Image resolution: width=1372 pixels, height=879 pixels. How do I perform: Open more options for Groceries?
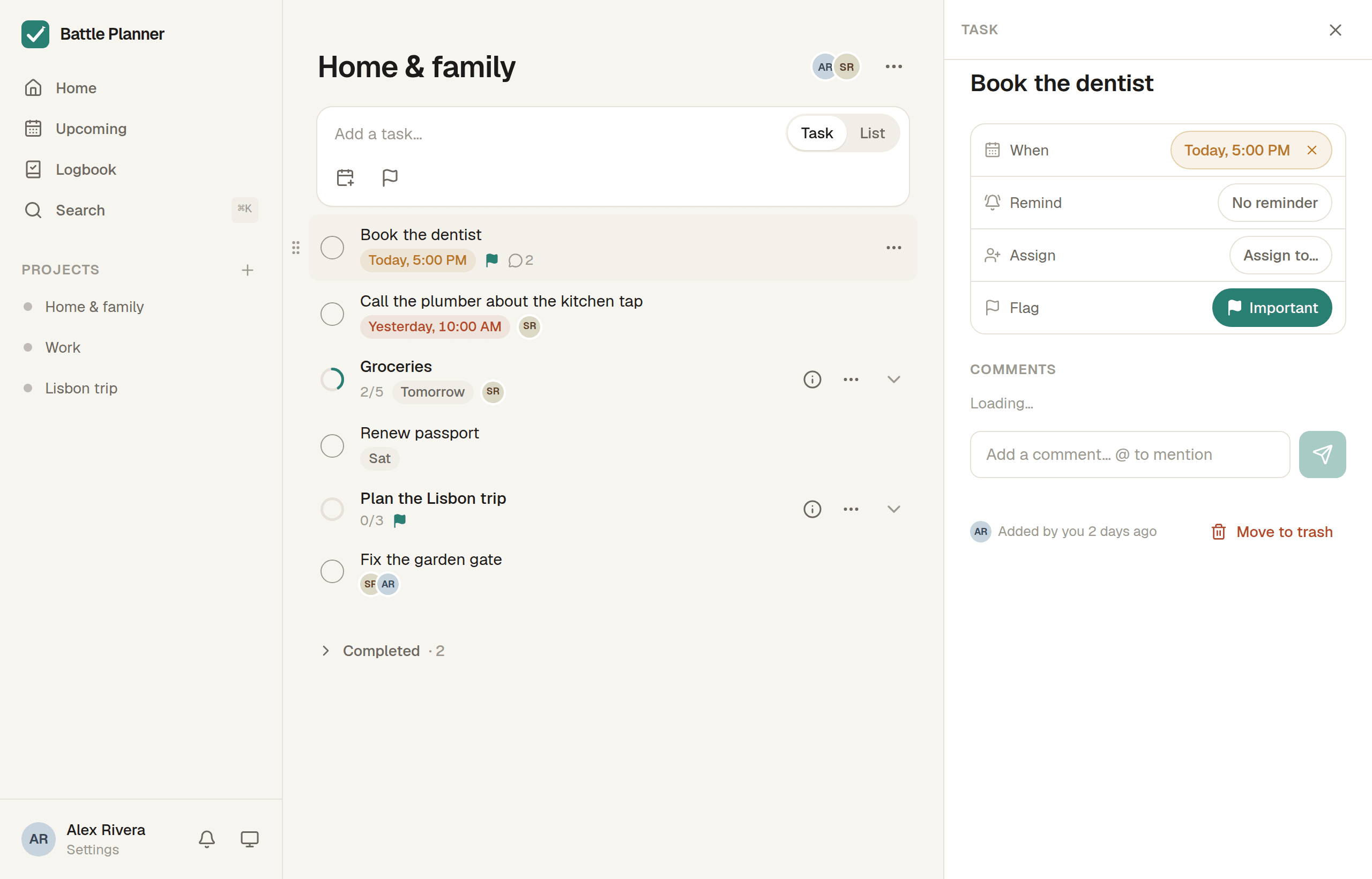pos(851,379)
